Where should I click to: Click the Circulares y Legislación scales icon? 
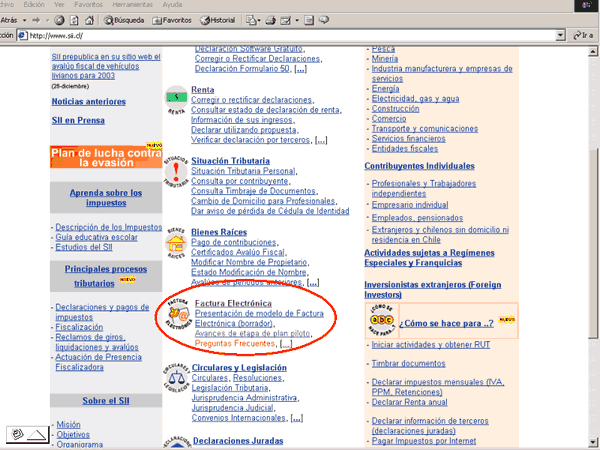(175, 381)
